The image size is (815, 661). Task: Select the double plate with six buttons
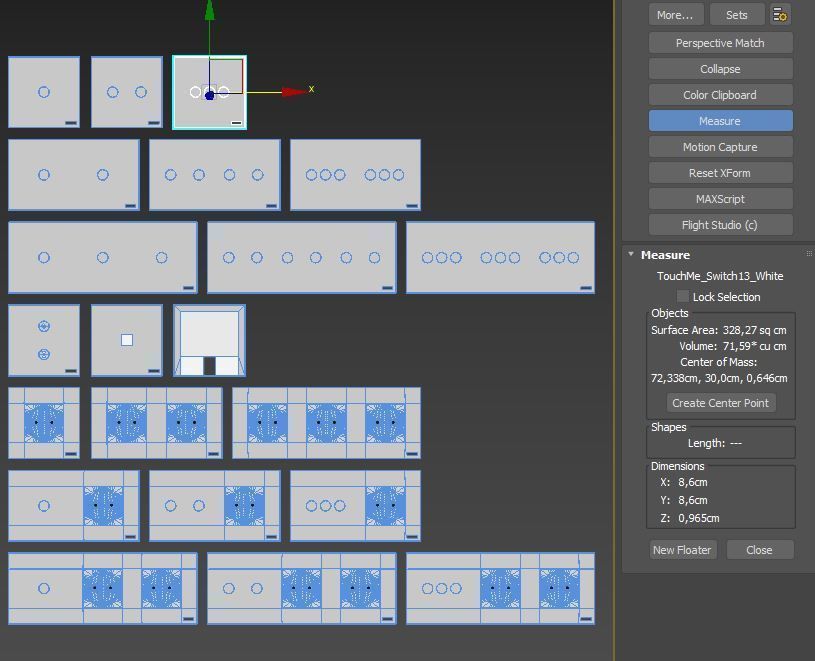pos(356,175)
